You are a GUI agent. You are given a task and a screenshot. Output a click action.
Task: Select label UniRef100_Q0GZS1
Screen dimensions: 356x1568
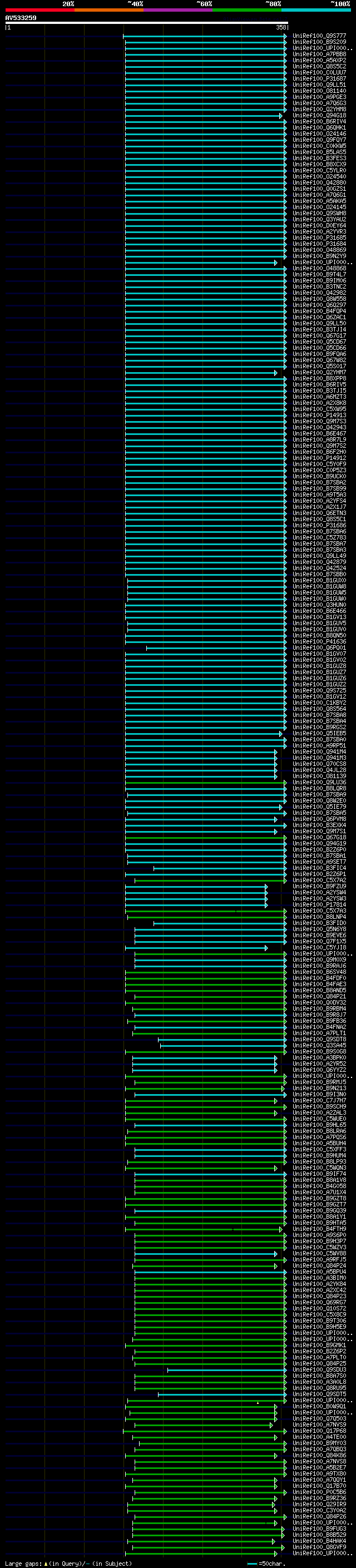point(319,189)
